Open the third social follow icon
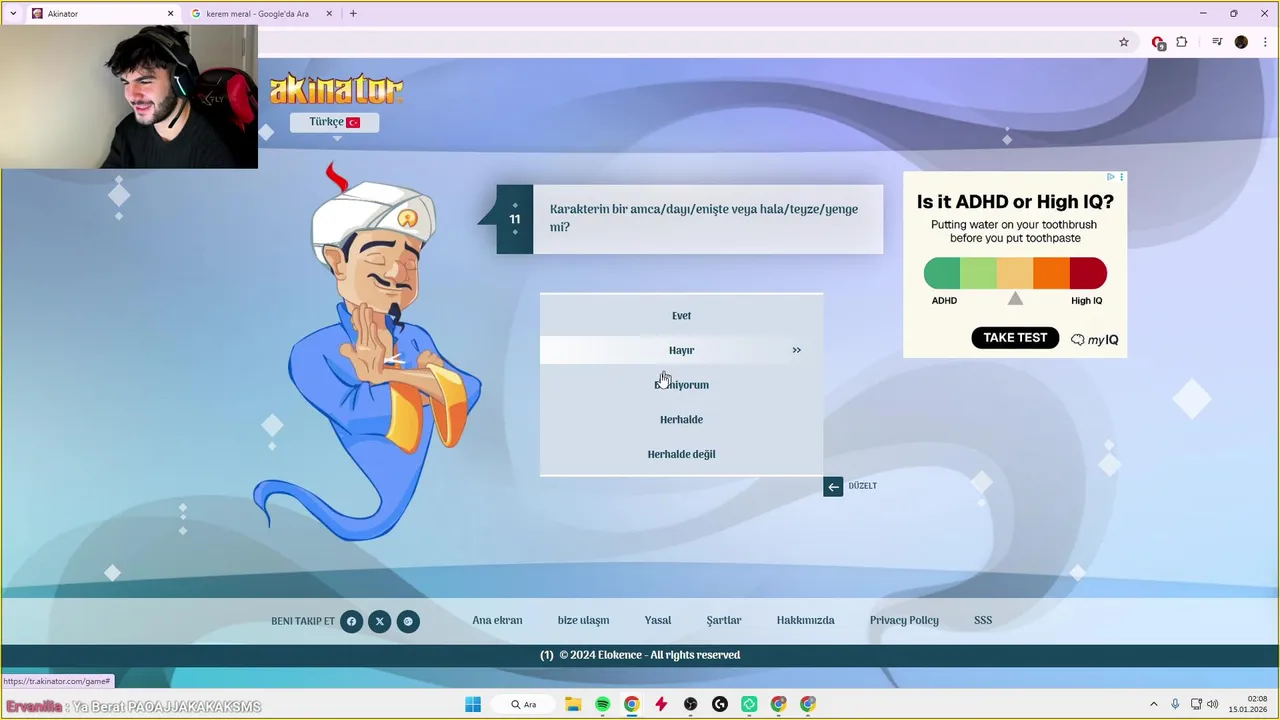 (407, 621)
